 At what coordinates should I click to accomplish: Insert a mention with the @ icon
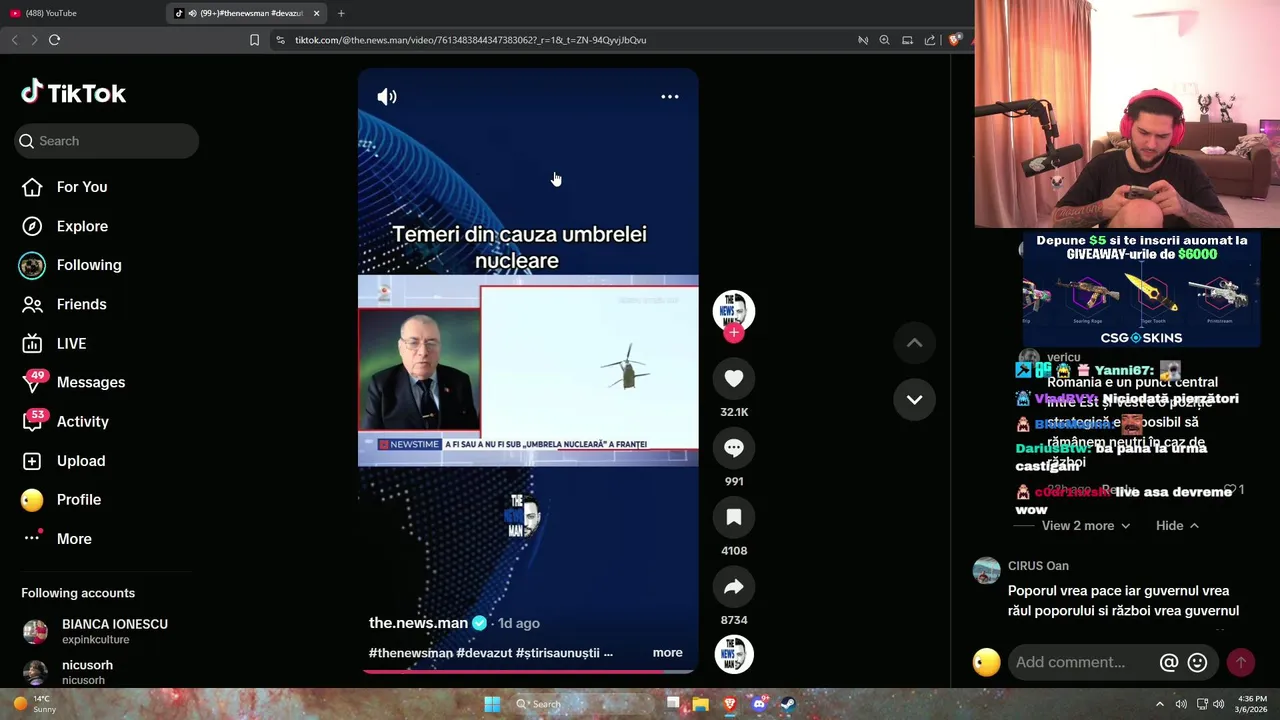pyautogui.click(x=1168, y=662)
